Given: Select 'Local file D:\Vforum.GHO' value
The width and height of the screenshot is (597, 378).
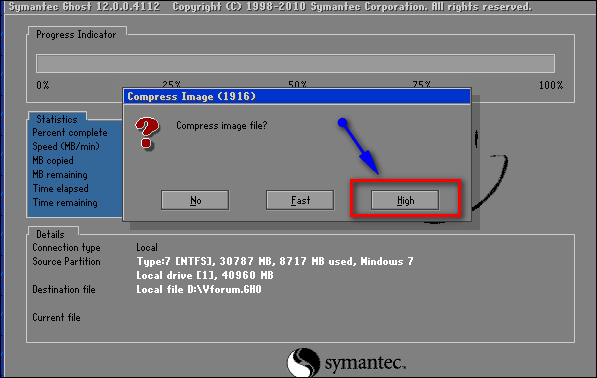Looking at the screenshot, I should tap(199, 290).
